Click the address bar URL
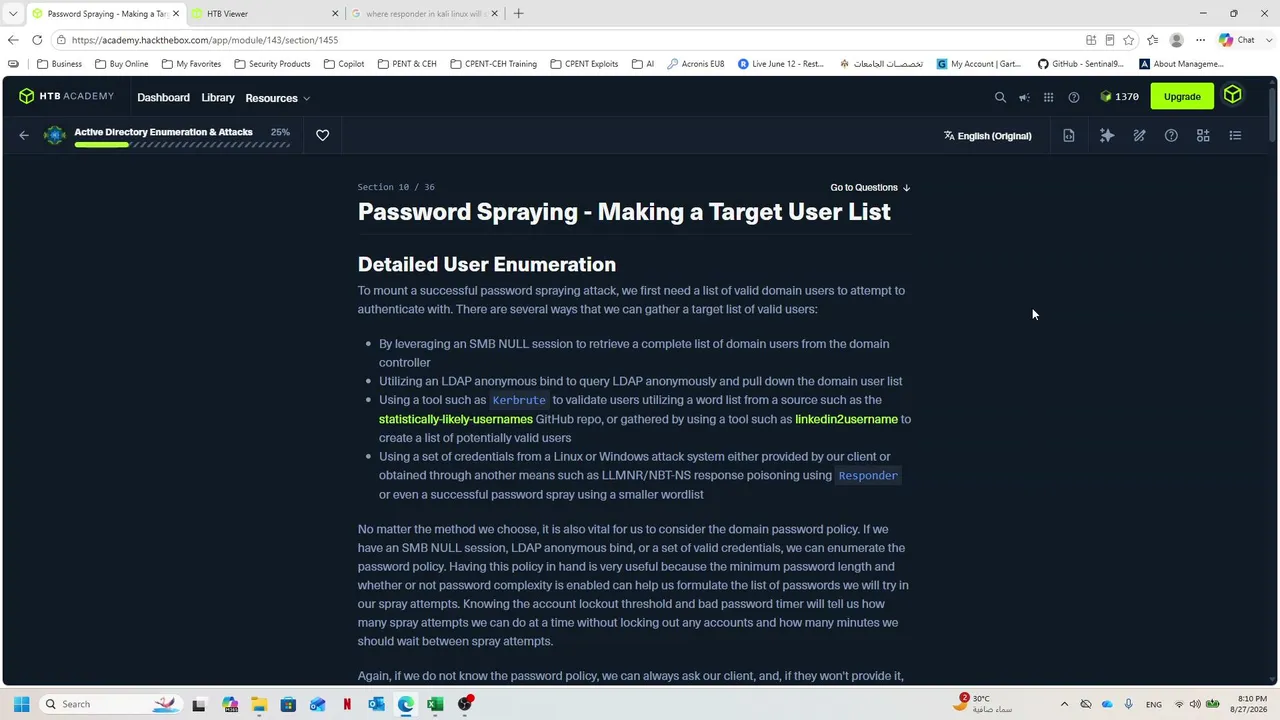1280x720 pixels. point(205,40)
